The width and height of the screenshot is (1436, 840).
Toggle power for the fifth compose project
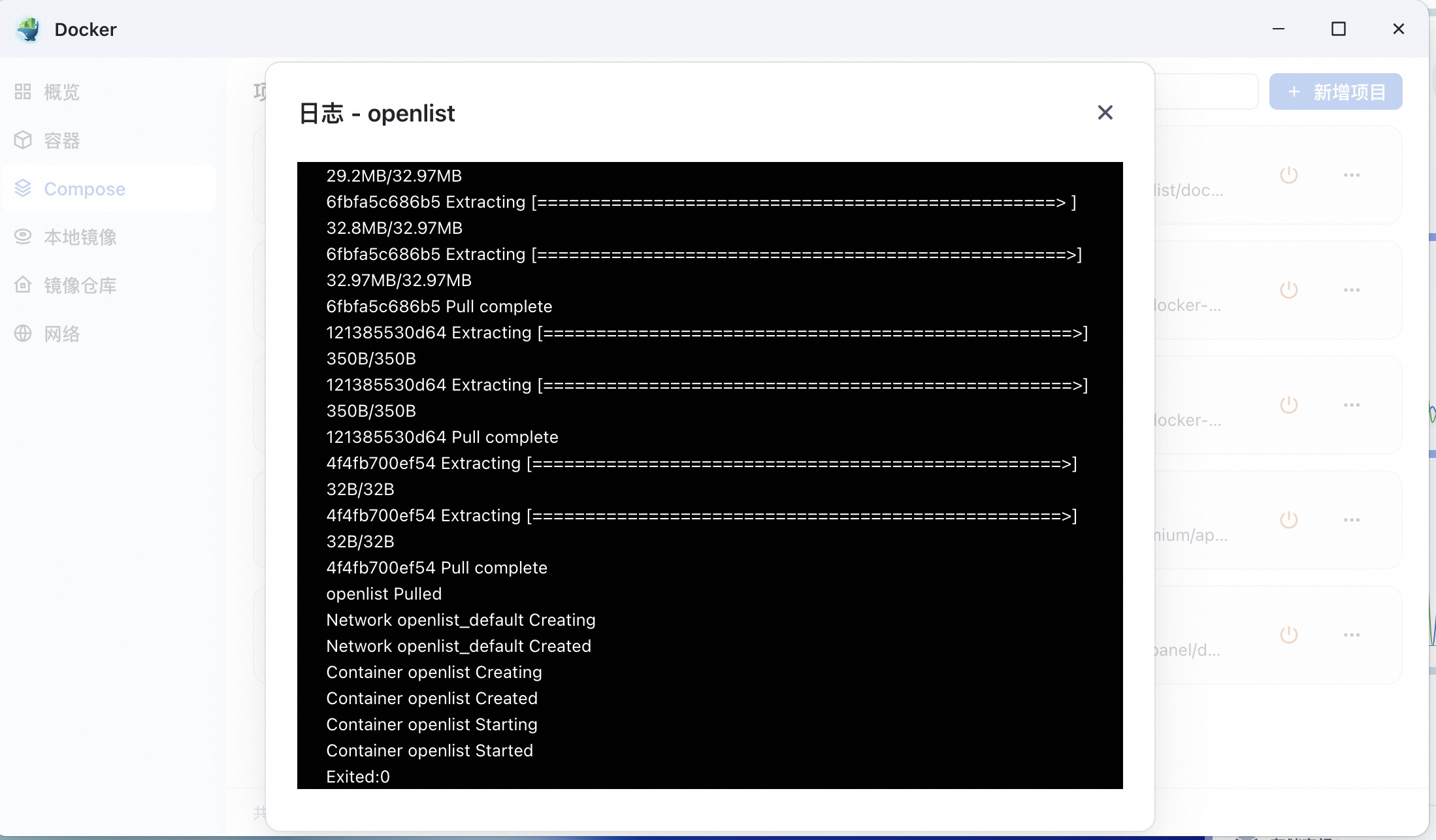(x=1288, y=635)
